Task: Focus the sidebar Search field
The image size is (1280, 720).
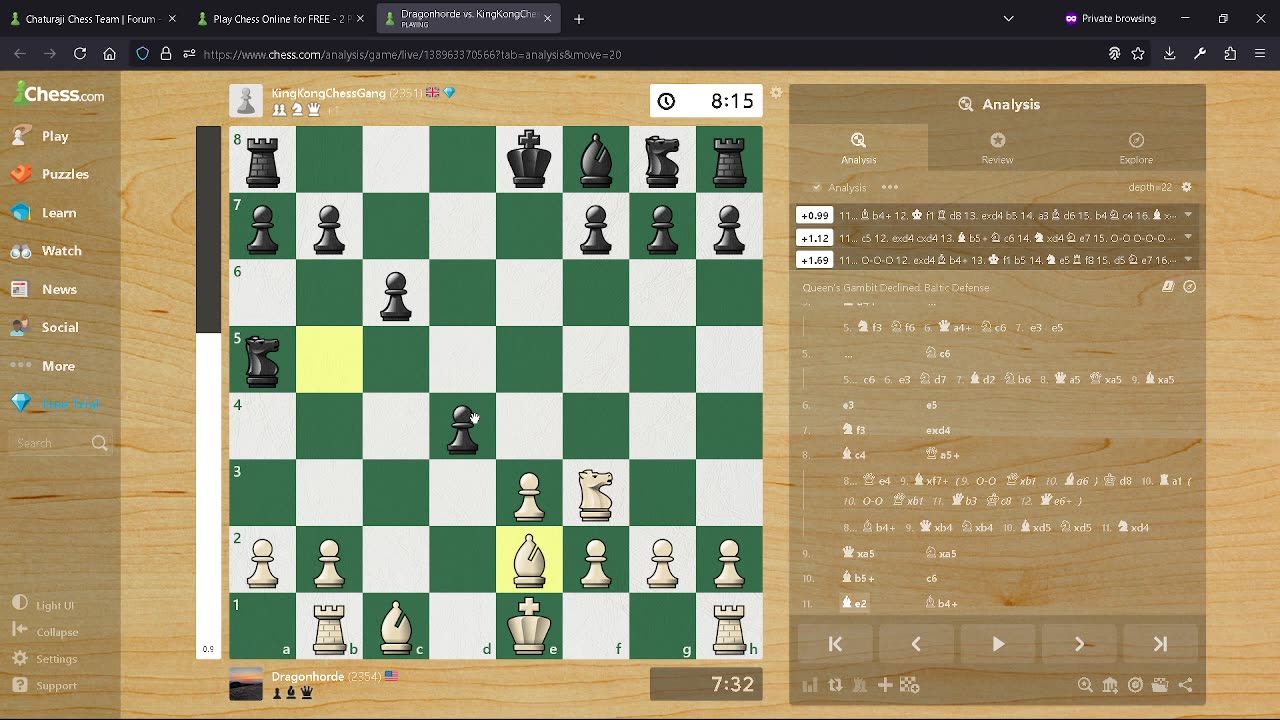Action: coord(62,443)
